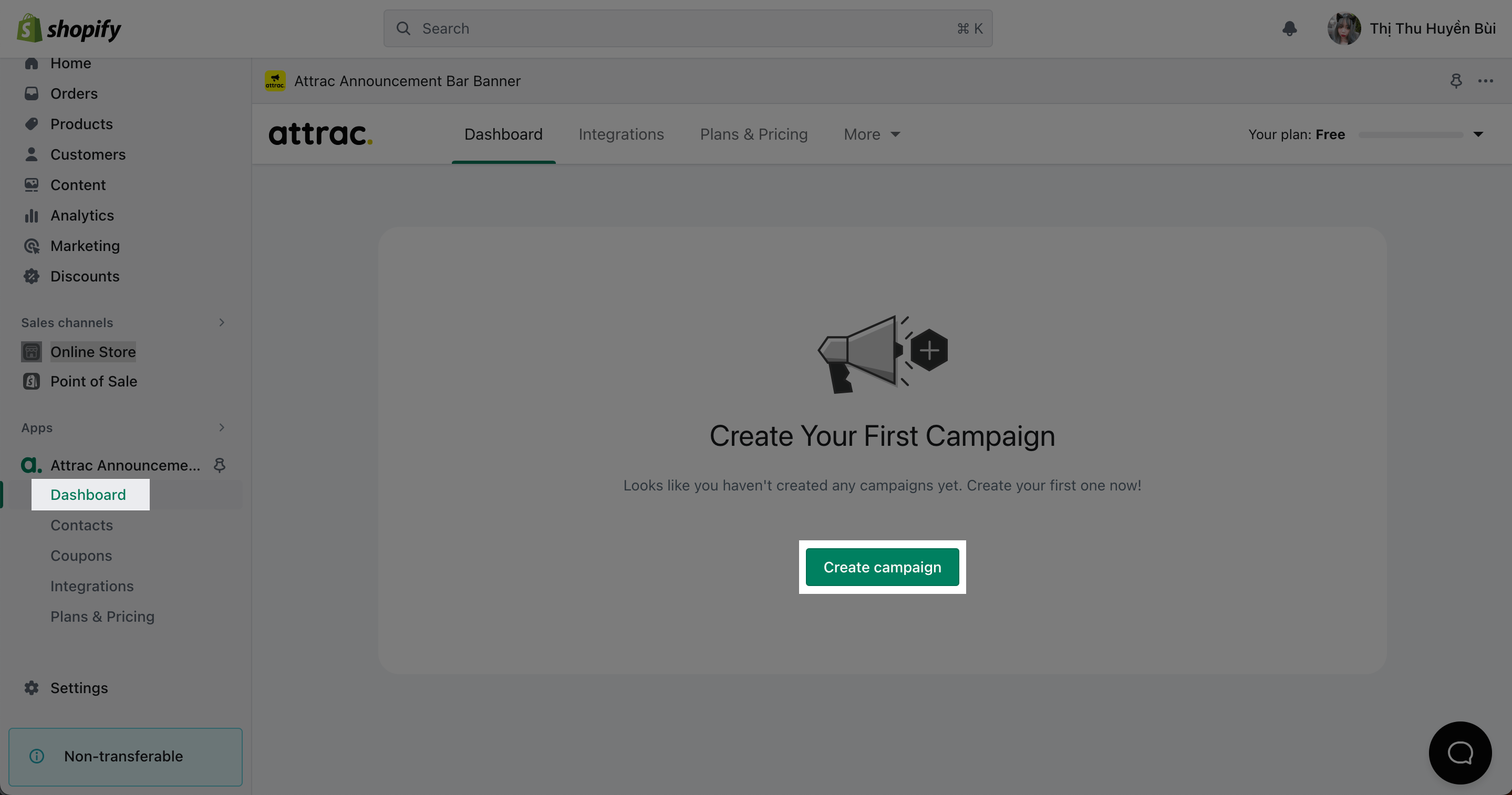Viewport: 1512px width, 795px height.
Task: Open Orders page
Action: pos(74,93)
